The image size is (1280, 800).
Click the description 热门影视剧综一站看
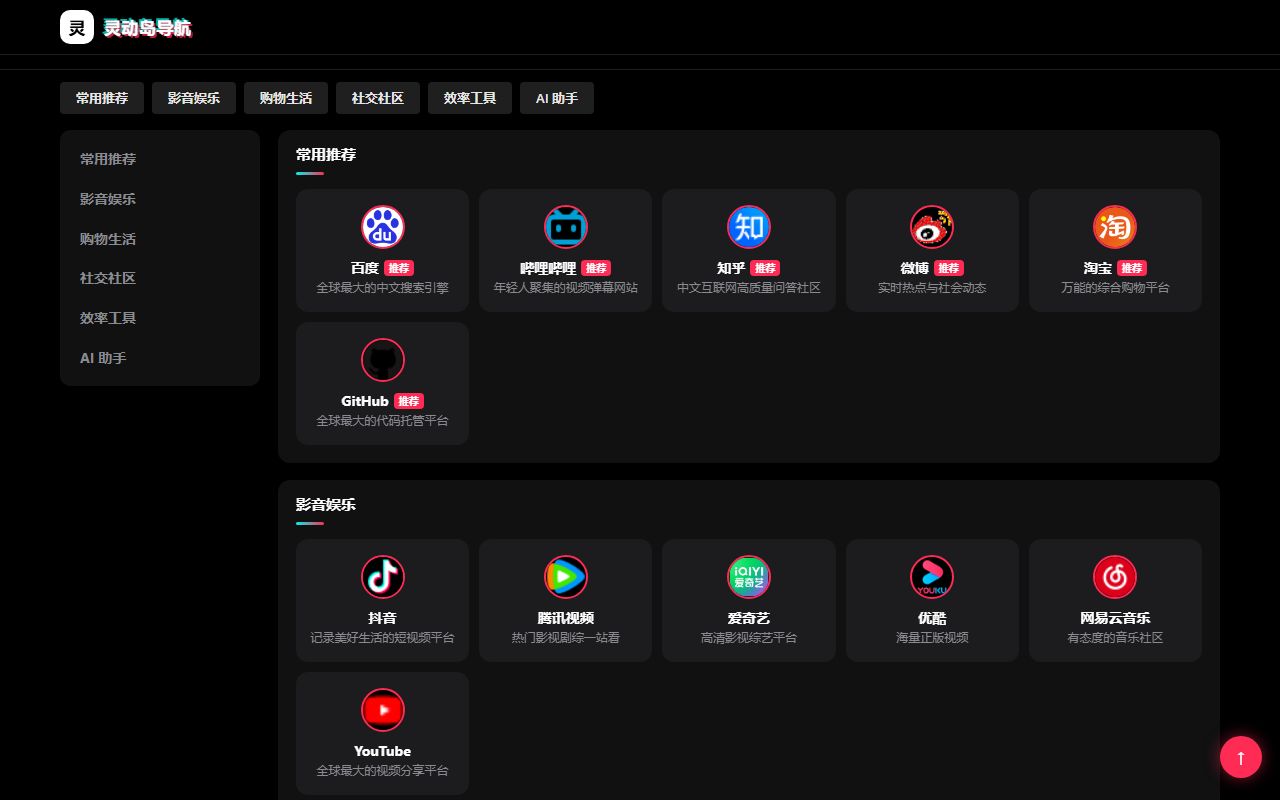(x=566, y=638)
